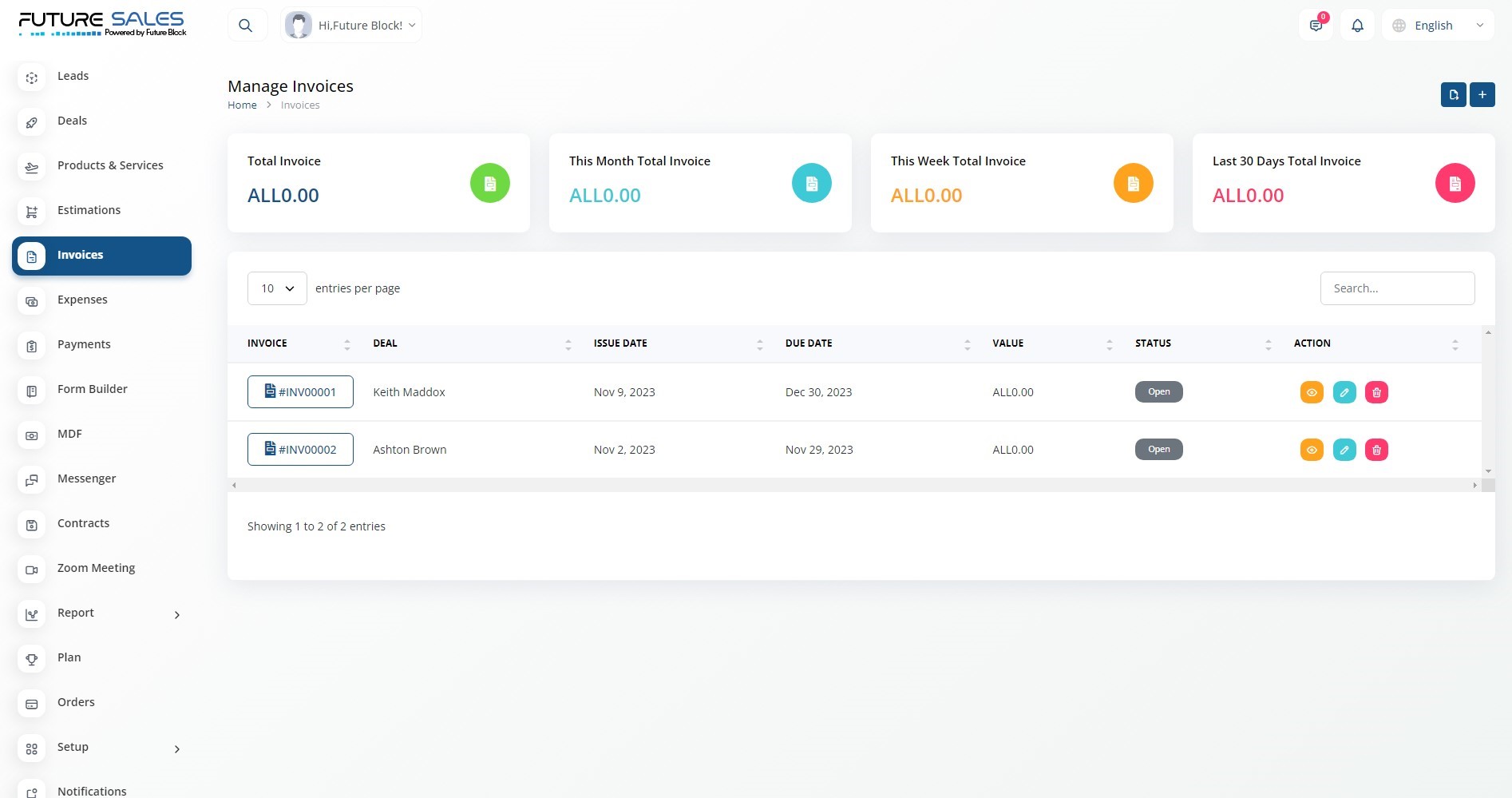The width and height of the screenshot is (1512, 798).
Task: Edit invoice #INV00001 with pencil icon
Action: click(x=1344, y=392)
